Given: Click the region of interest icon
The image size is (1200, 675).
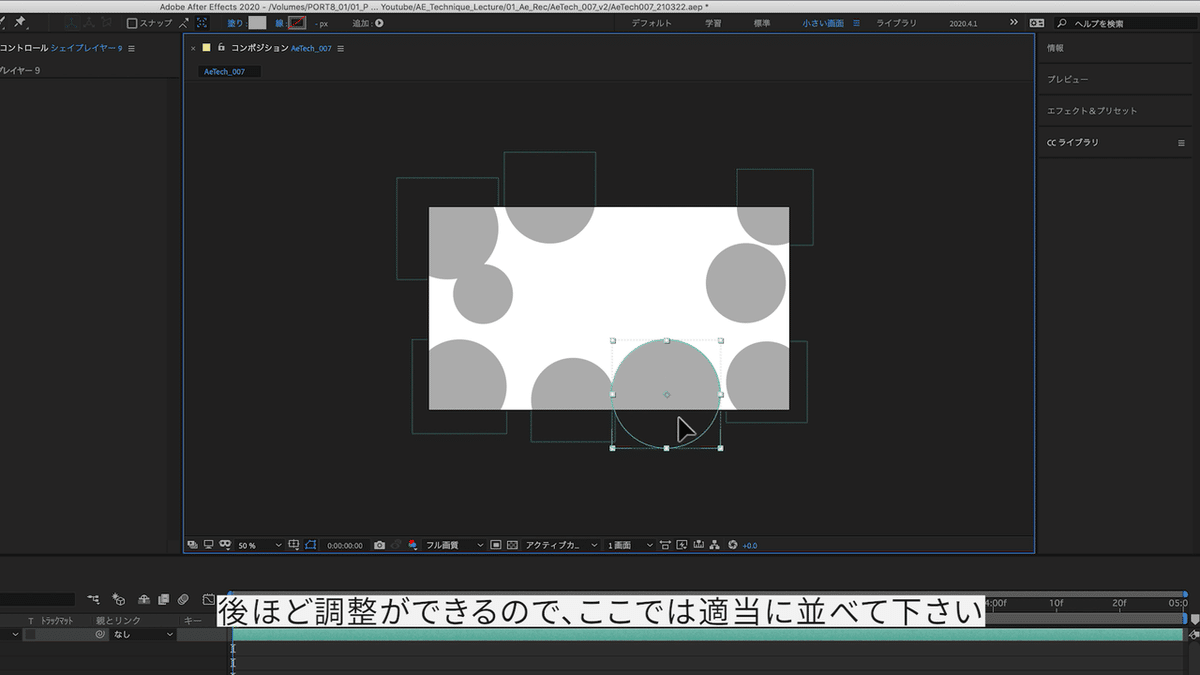Looking at the screenshot, I should pos(497,545).
